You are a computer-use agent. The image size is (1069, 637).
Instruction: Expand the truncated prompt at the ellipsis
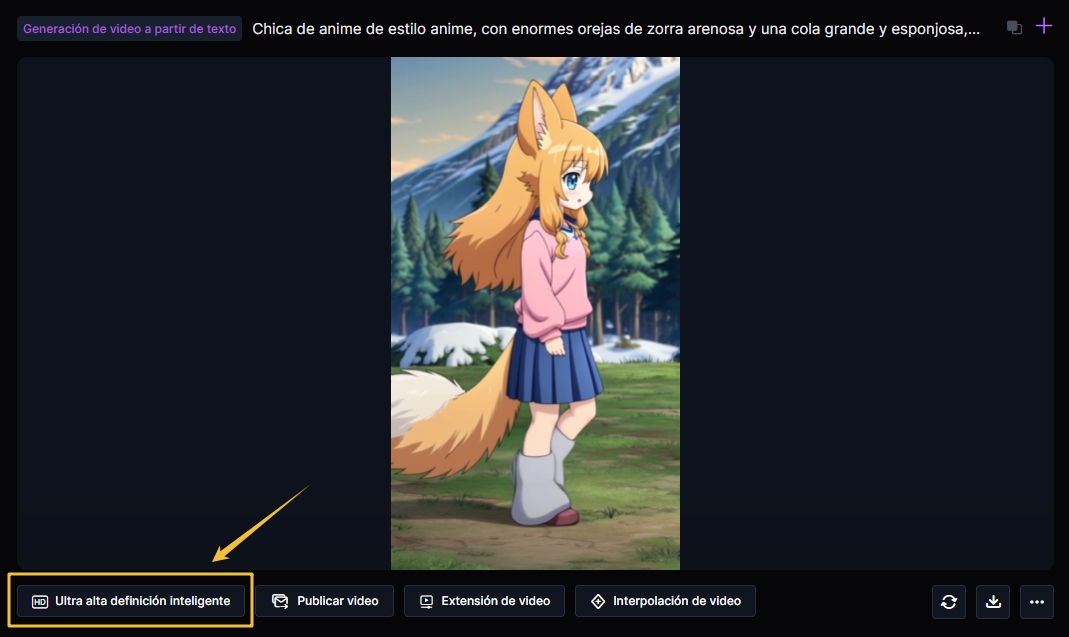click(x=974, y=29)
